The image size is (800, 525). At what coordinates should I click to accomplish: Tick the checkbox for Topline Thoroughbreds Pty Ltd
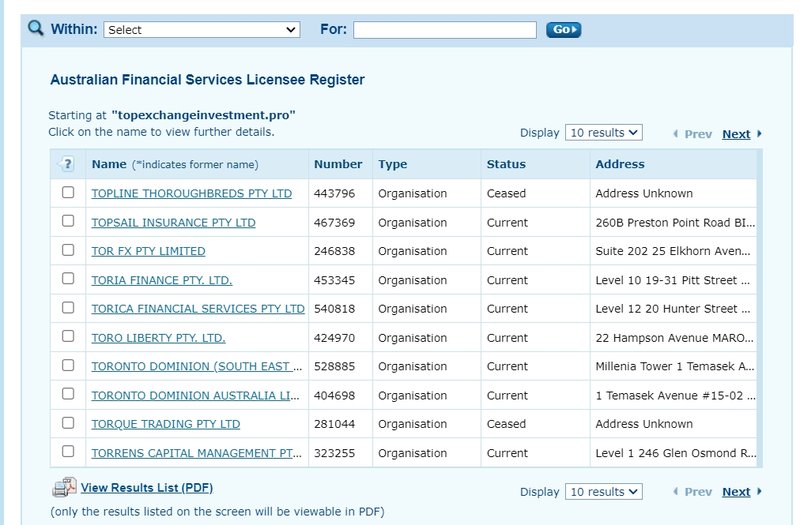(68, 192)
